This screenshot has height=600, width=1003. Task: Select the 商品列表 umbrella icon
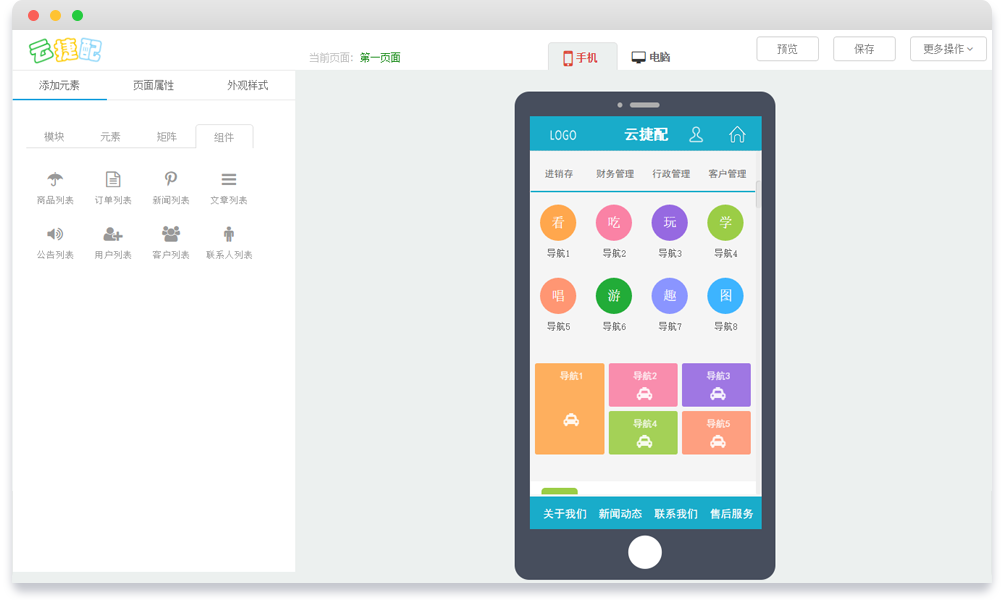point(55,180)
